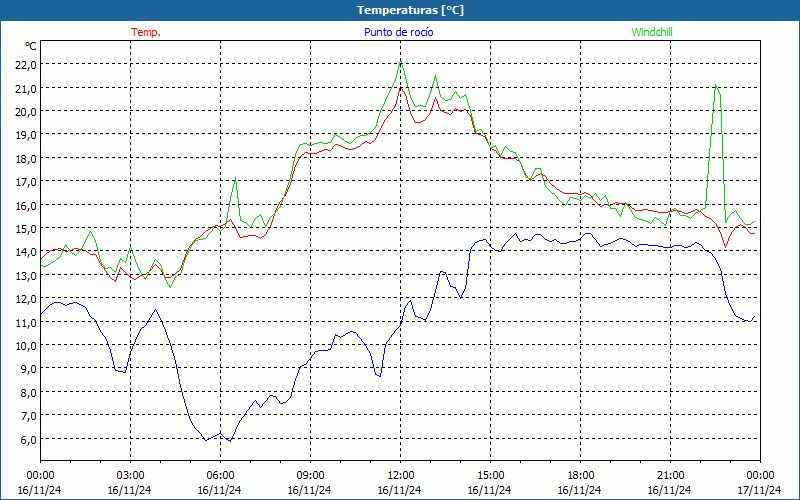800x500 pixels.
Task: Click the 12:00 time axis label
Action: click(400, 476)
